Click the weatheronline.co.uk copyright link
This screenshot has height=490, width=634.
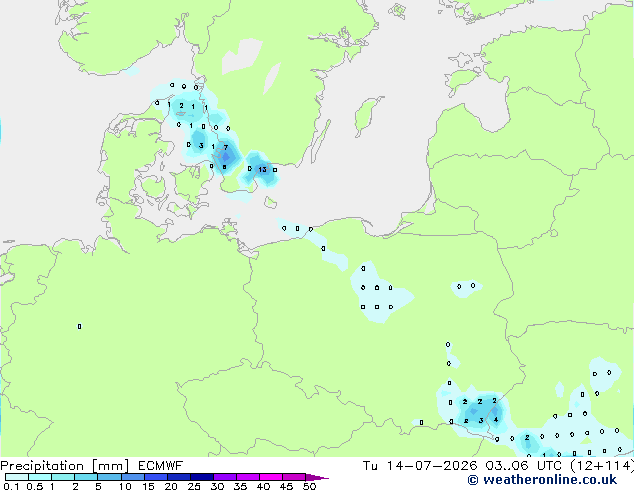click(x=542, y=480)
